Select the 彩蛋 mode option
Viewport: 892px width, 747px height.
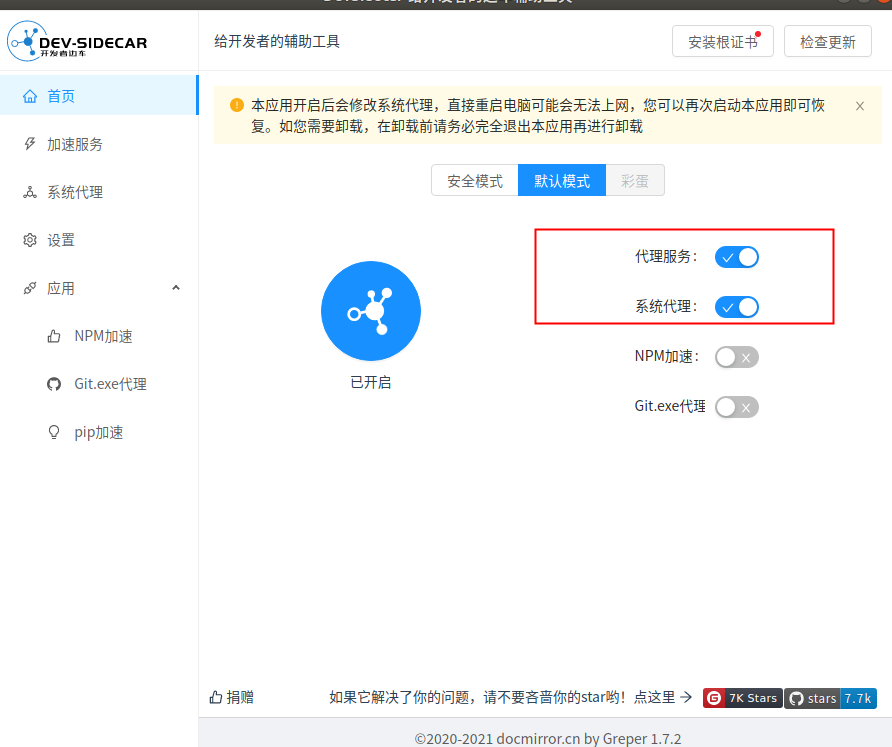click(x=635, y=180)
